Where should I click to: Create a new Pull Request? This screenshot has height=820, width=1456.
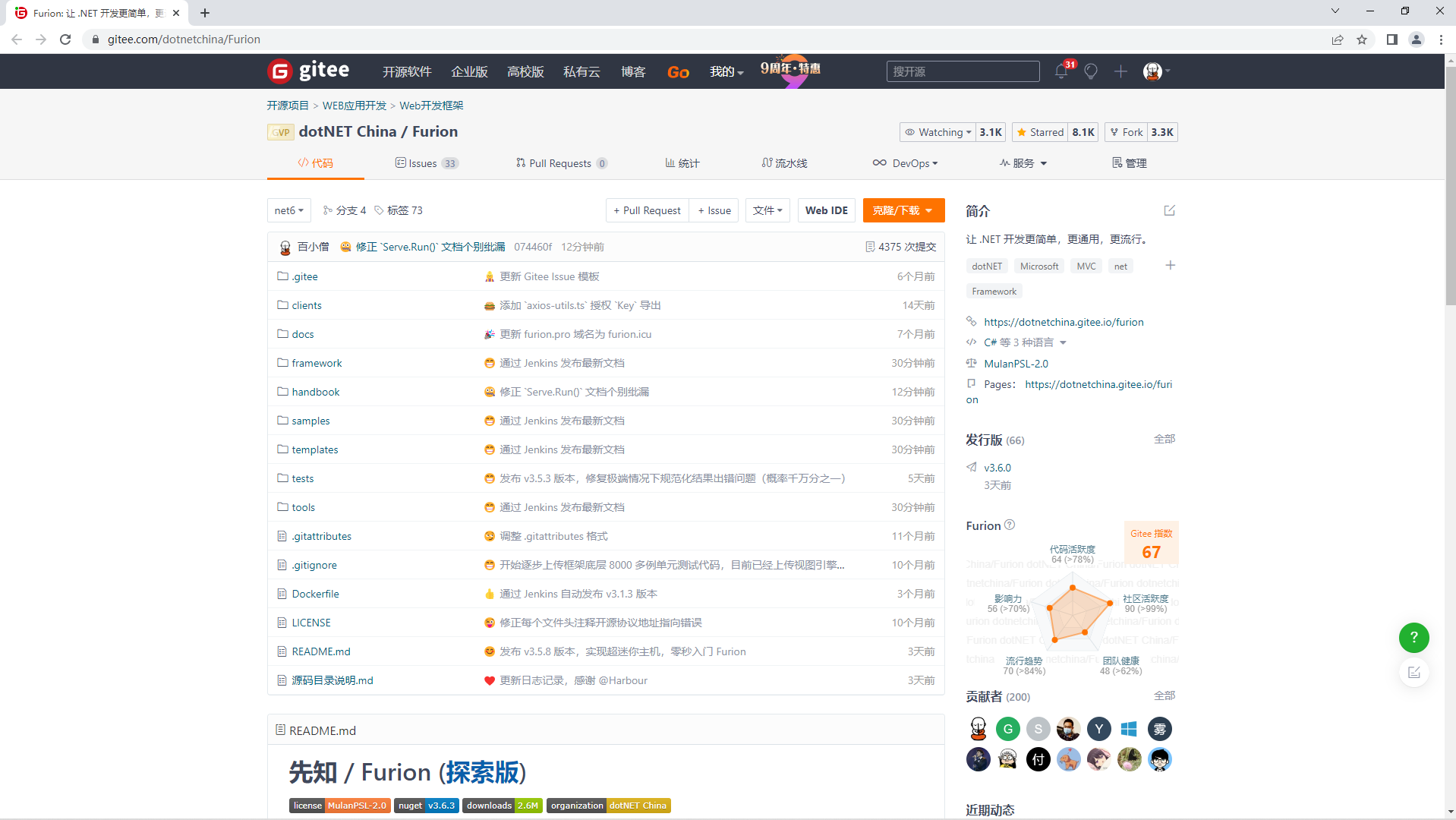[x=647, y=210]
